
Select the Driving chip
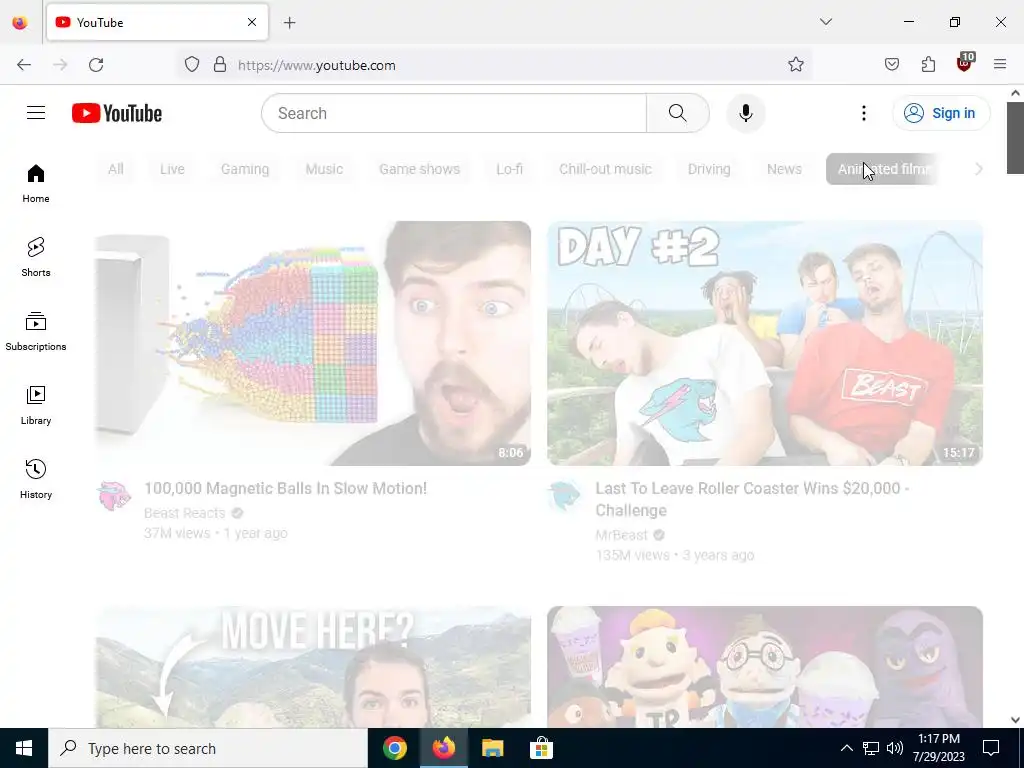click(709, 169)
